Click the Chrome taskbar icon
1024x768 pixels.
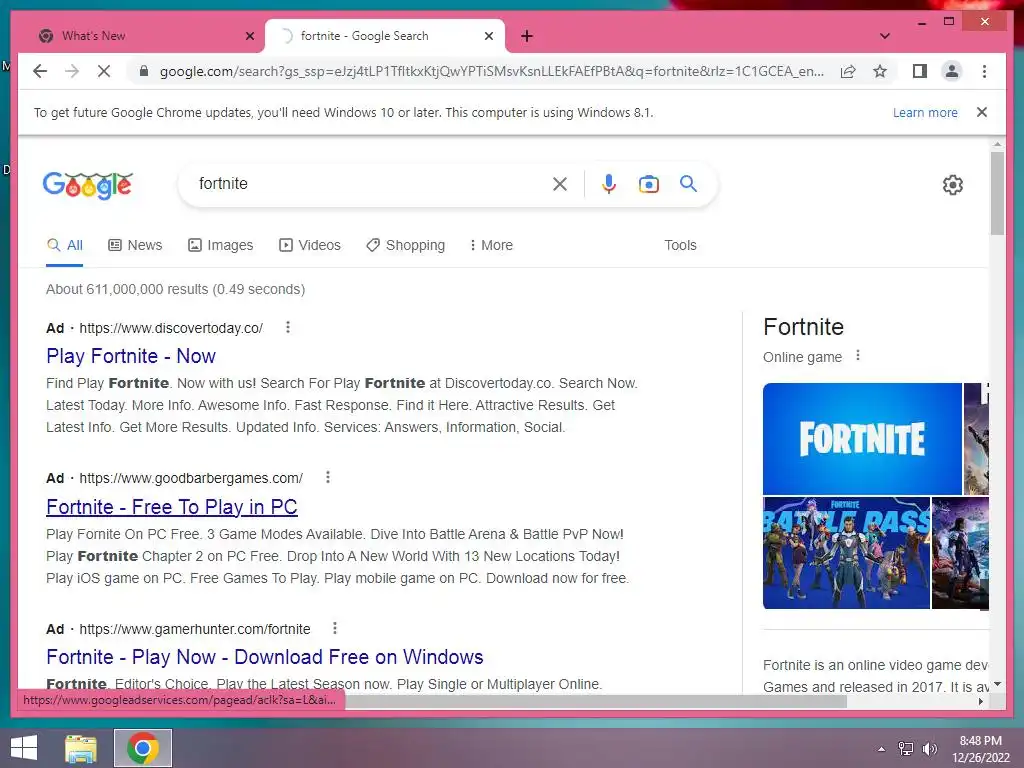click(x=143, y=748)
